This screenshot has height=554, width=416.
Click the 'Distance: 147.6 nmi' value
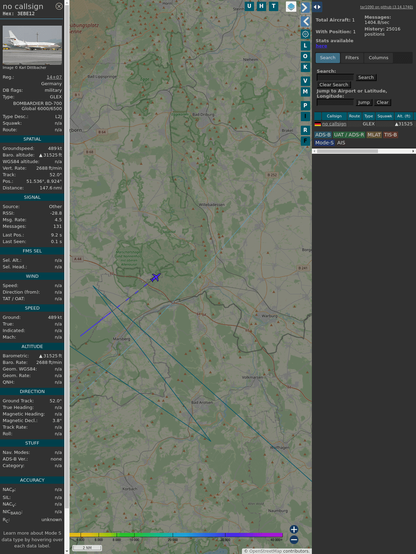point(51,188)
